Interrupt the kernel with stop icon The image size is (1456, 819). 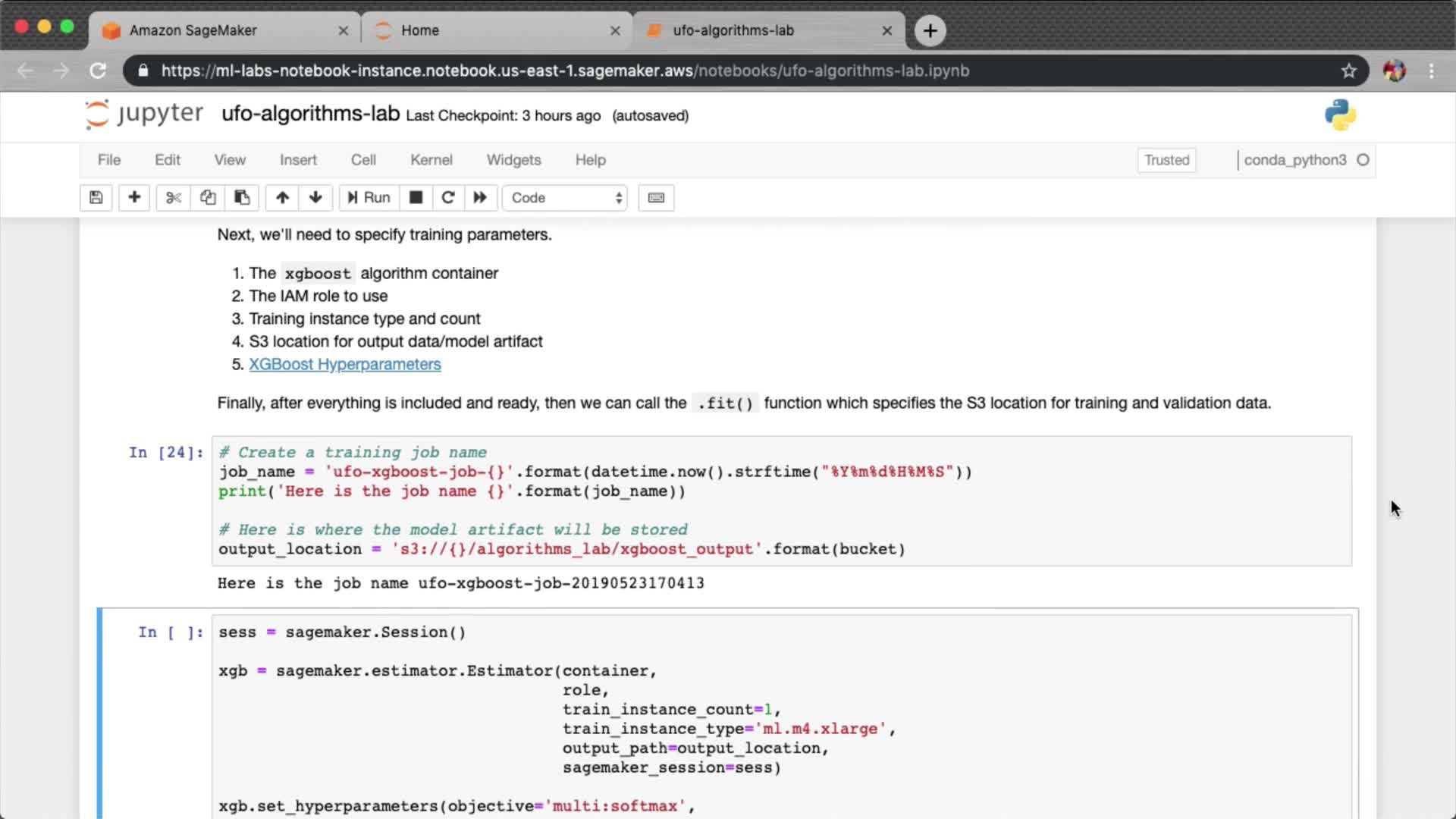pos(416,198)
